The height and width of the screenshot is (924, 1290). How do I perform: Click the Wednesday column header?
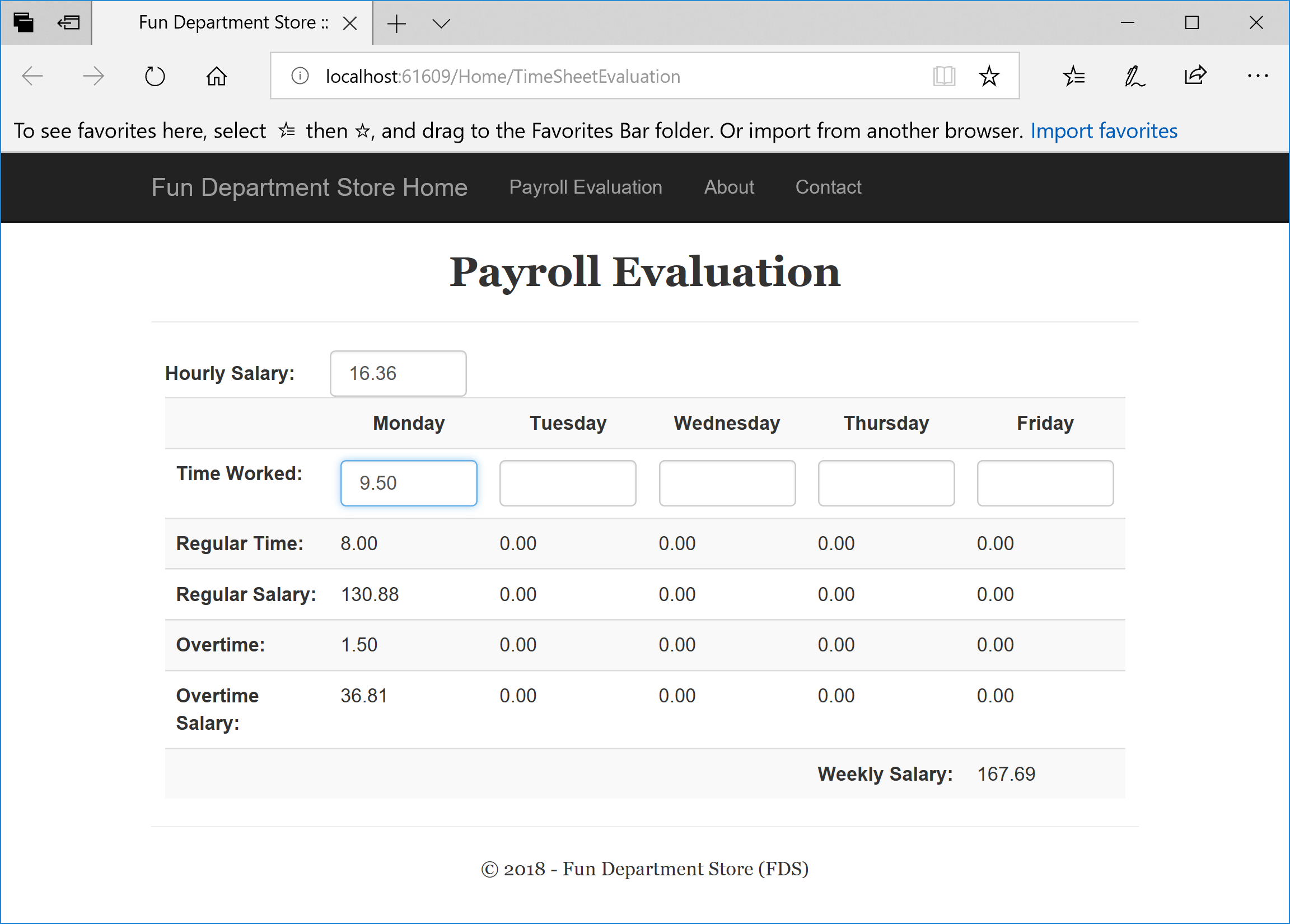pyautogui.click(x=727, y=423)
